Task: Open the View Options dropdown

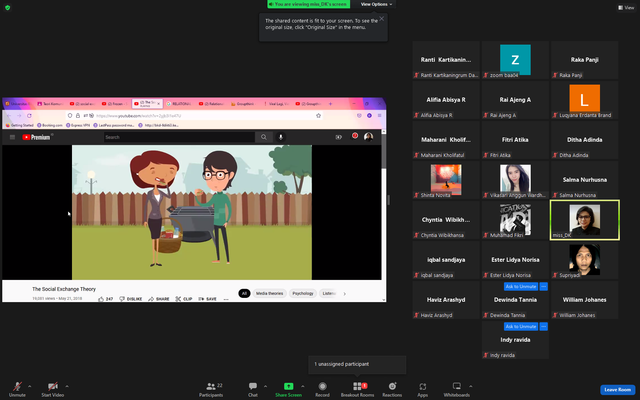Action: (x=376, y=4)
